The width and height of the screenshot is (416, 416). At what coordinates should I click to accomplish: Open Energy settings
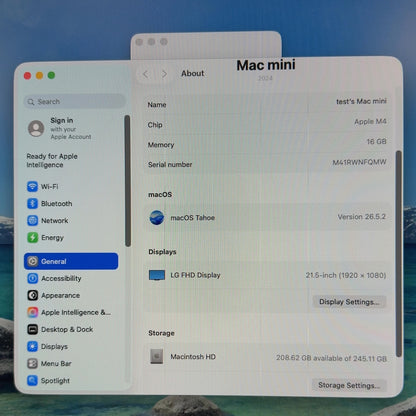pyautogui.click(x=45, y=237)
